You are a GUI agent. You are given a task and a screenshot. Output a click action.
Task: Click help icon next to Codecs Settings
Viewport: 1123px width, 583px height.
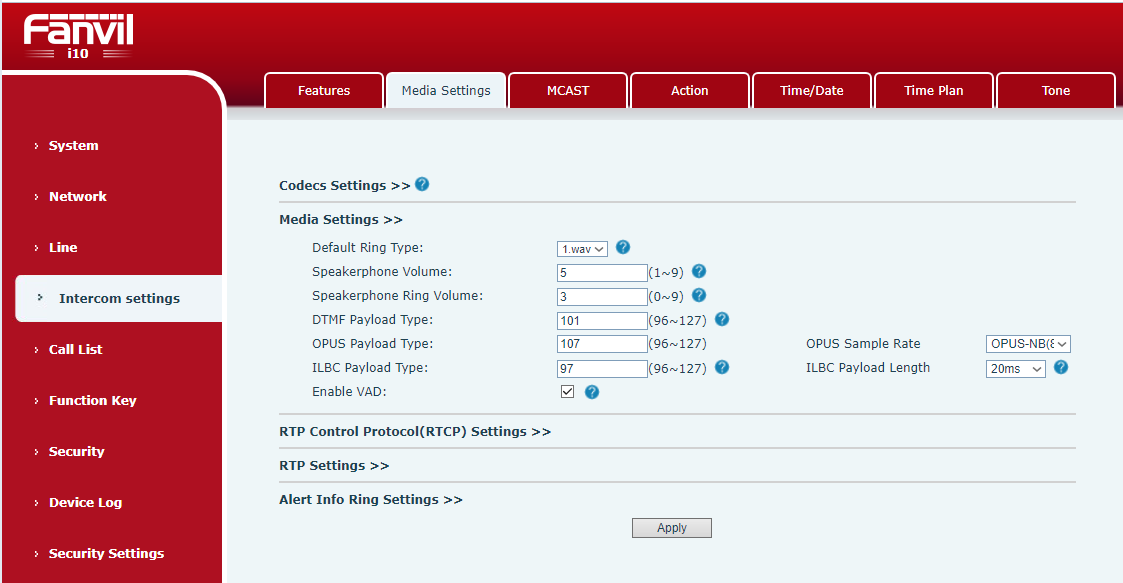tap(422, 185)
